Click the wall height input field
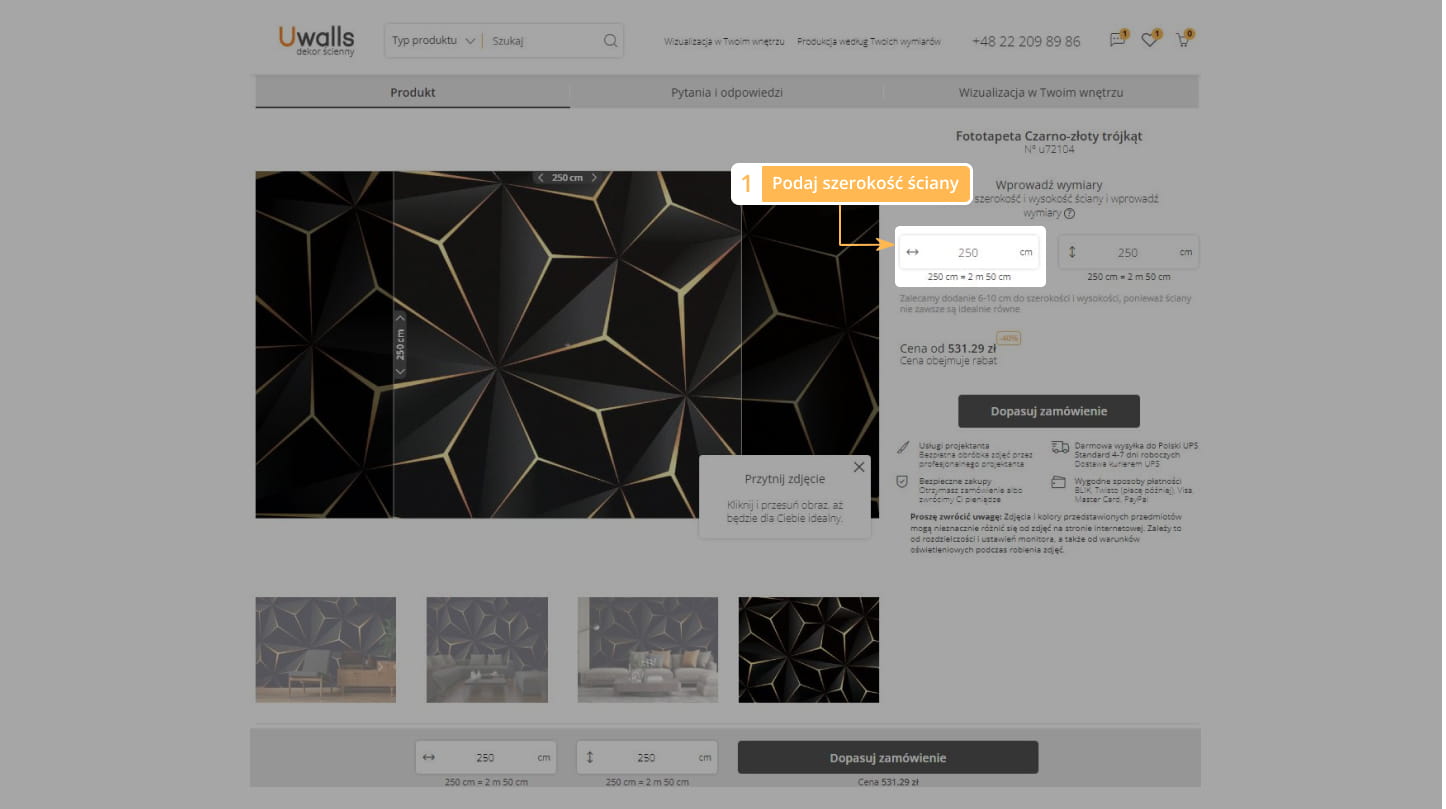Screen dimensions: 1446x809 (1127, 253)
